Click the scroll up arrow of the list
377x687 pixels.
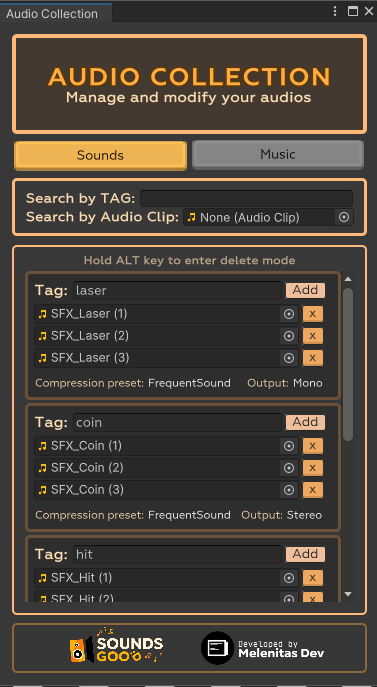(x=348, y=279)
